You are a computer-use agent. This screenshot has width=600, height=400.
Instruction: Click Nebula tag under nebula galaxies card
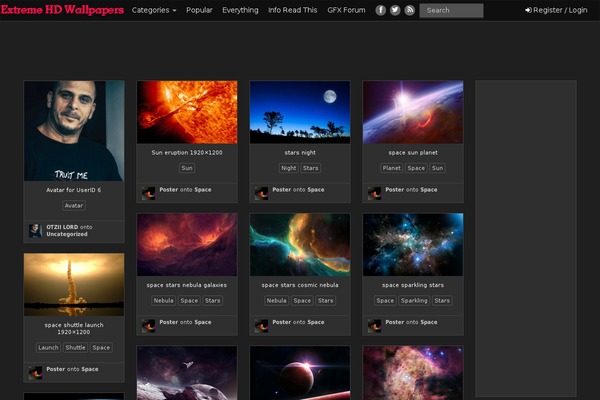click(163, 300)
